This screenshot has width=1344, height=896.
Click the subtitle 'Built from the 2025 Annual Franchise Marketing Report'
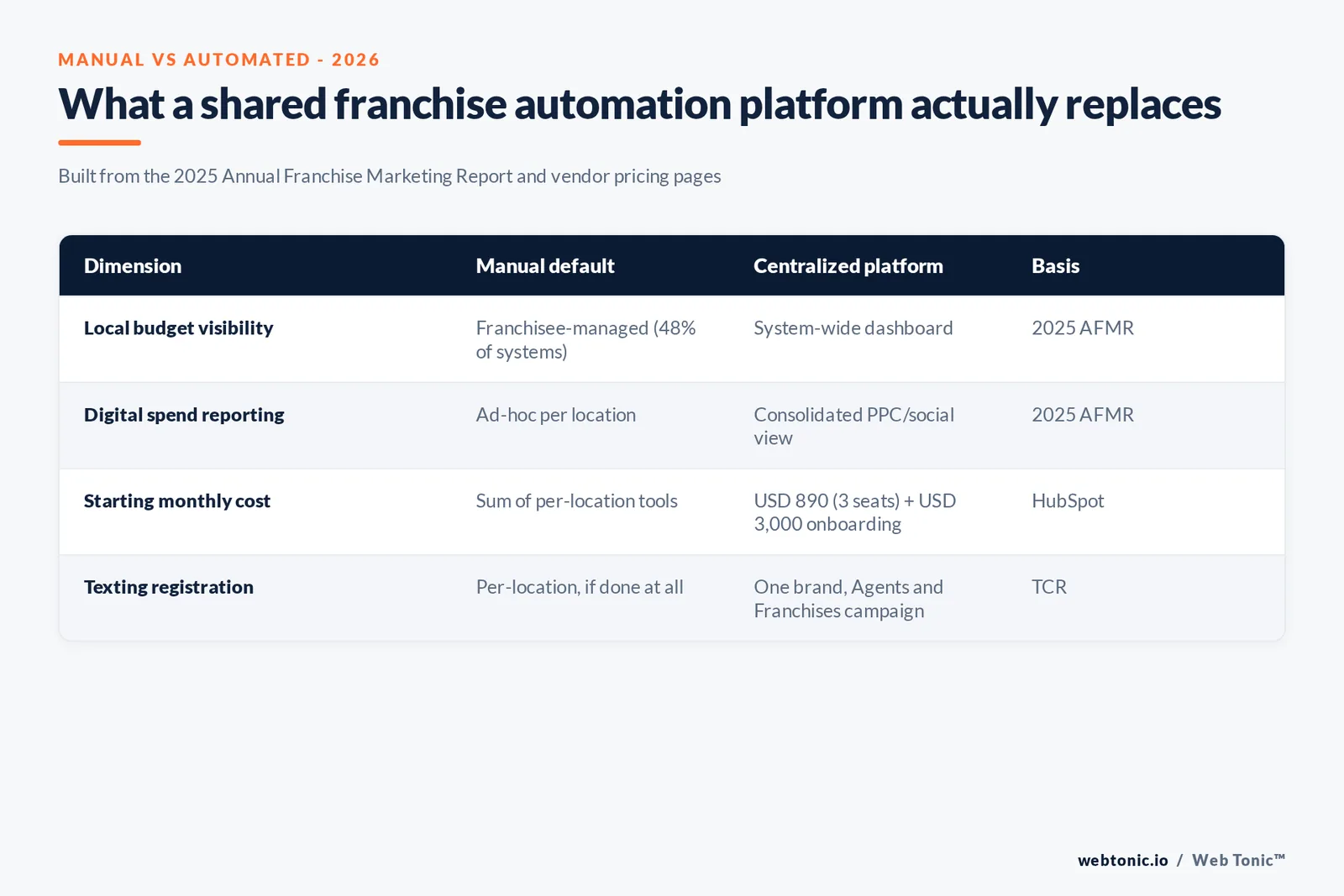286,176
